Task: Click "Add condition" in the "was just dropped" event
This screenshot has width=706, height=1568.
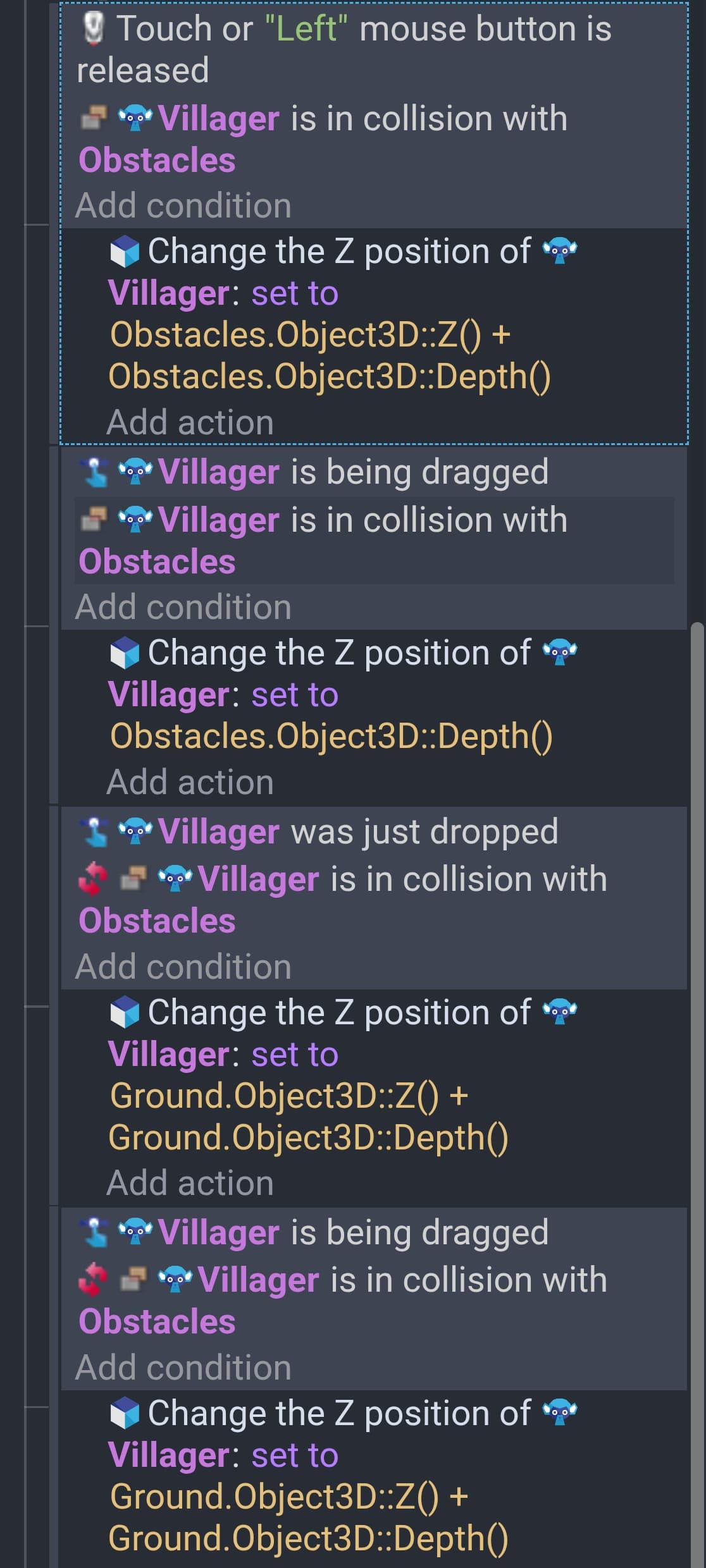Action: (x=183, y=967)
